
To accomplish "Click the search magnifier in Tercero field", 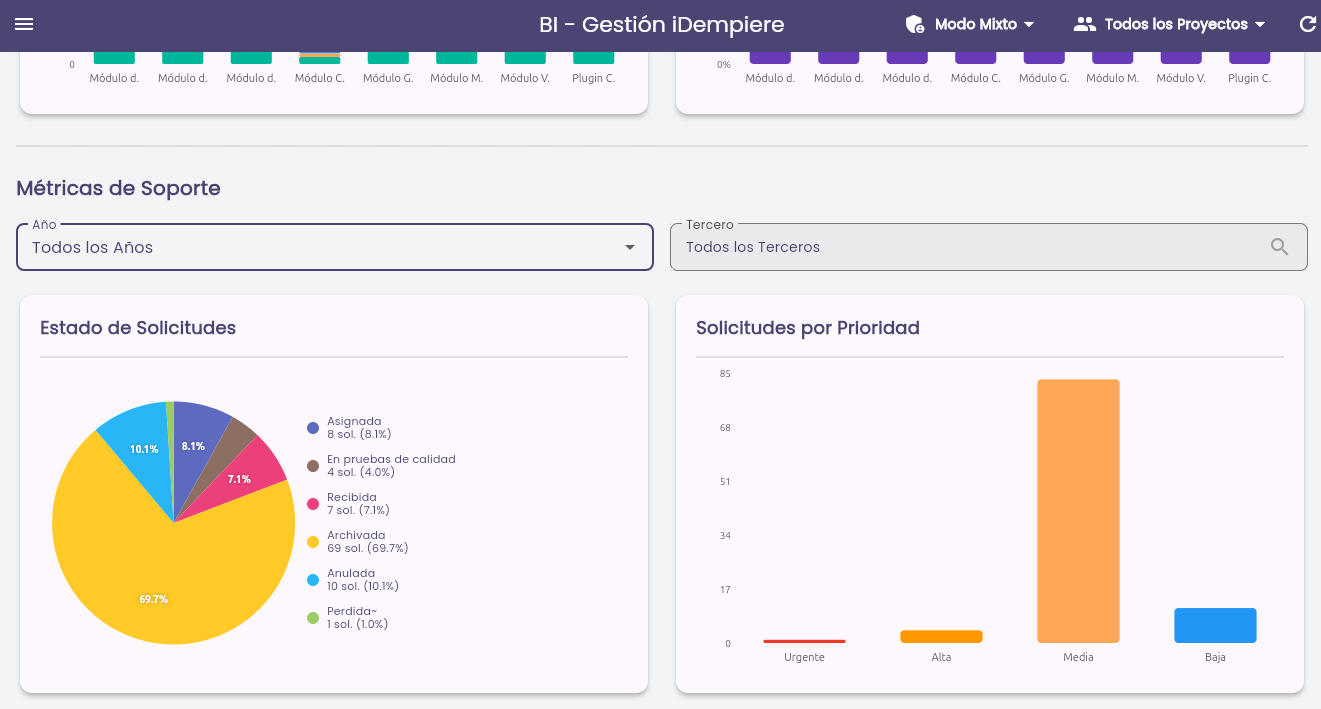I will pos(1279,247).
